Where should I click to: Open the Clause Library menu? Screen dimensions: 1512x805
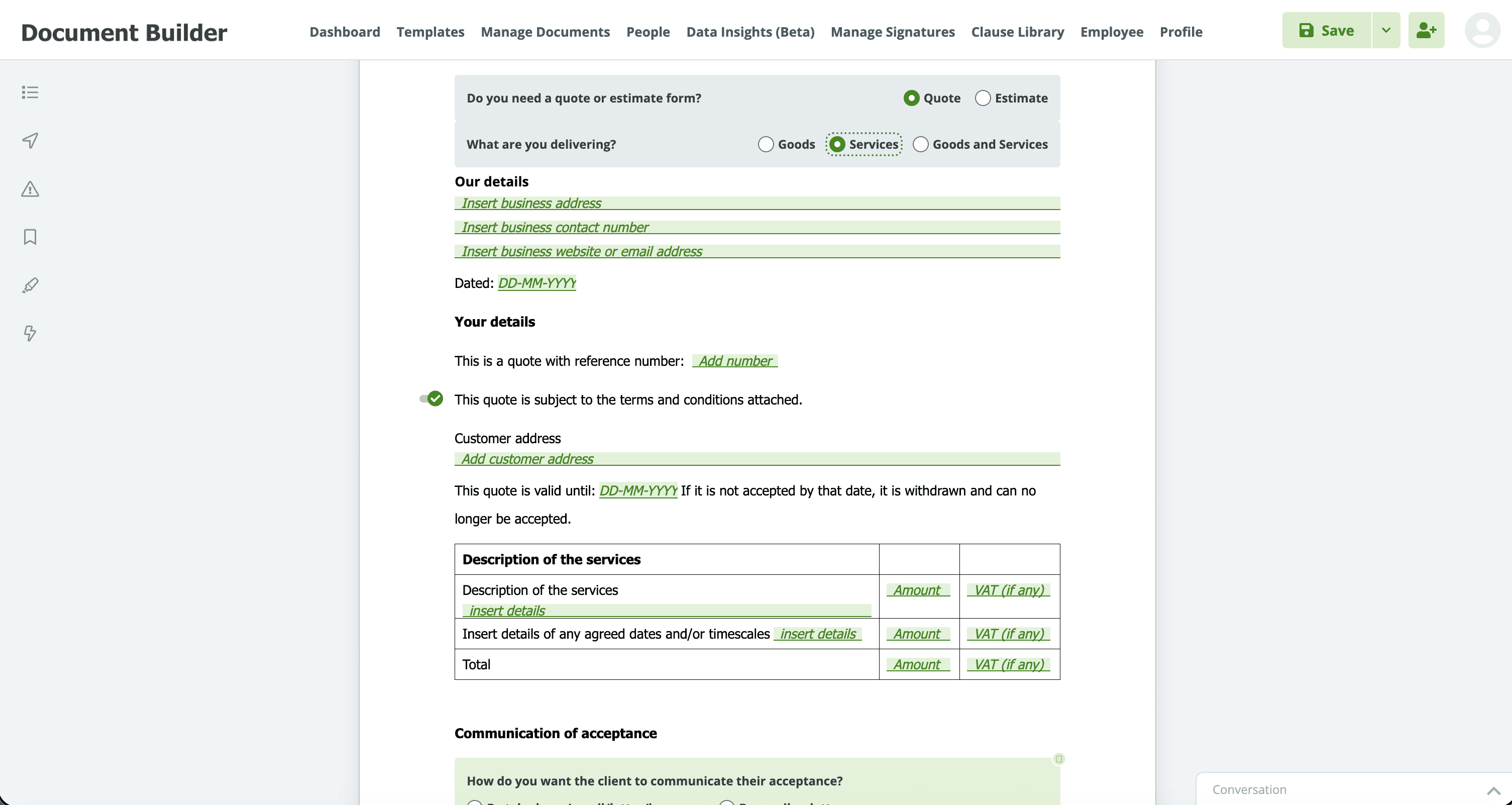pyautogui.click(x=1017, y=32)
